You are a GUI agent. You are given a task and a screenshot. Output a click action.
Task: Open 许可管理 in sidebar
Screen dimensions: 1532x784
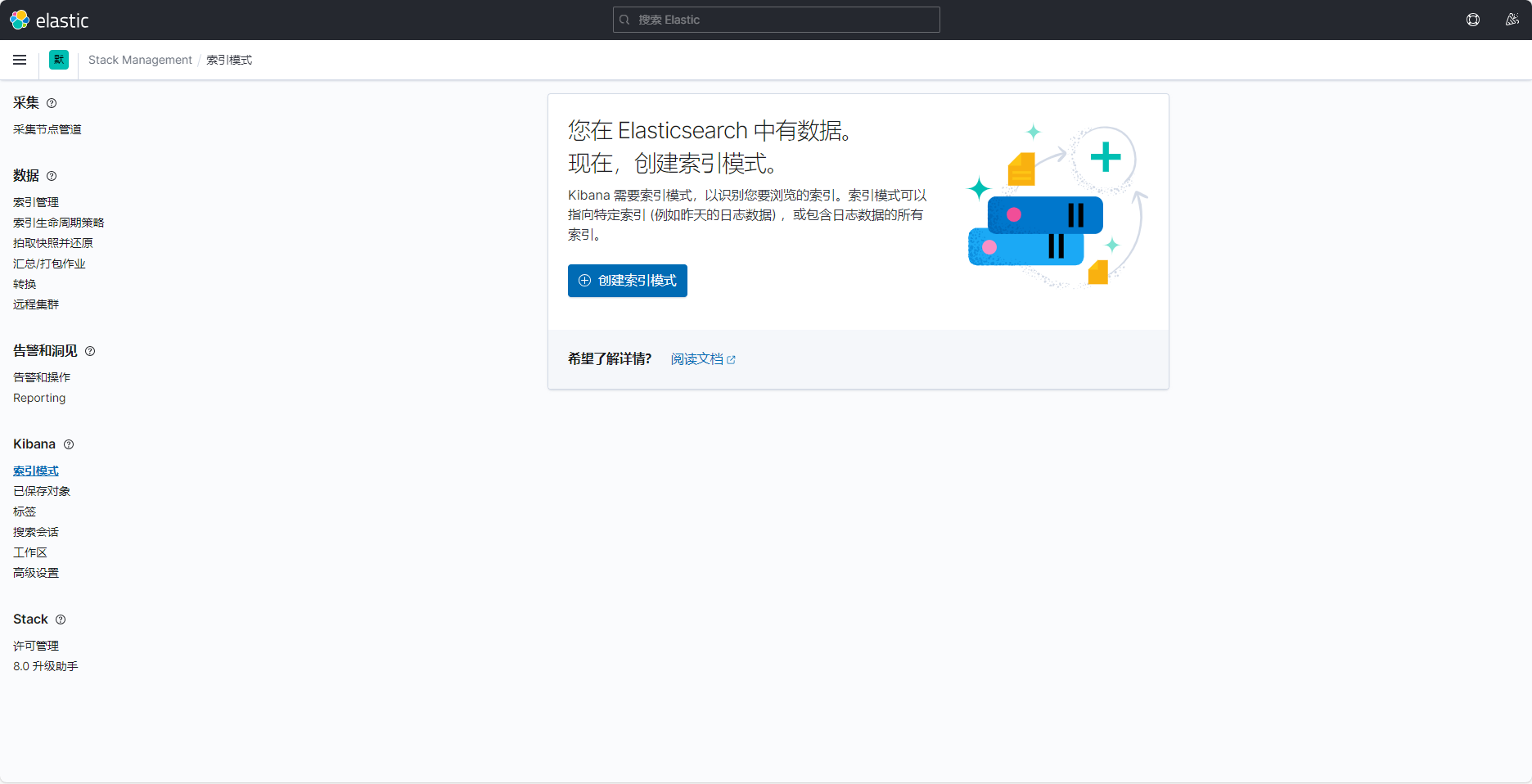36,646
